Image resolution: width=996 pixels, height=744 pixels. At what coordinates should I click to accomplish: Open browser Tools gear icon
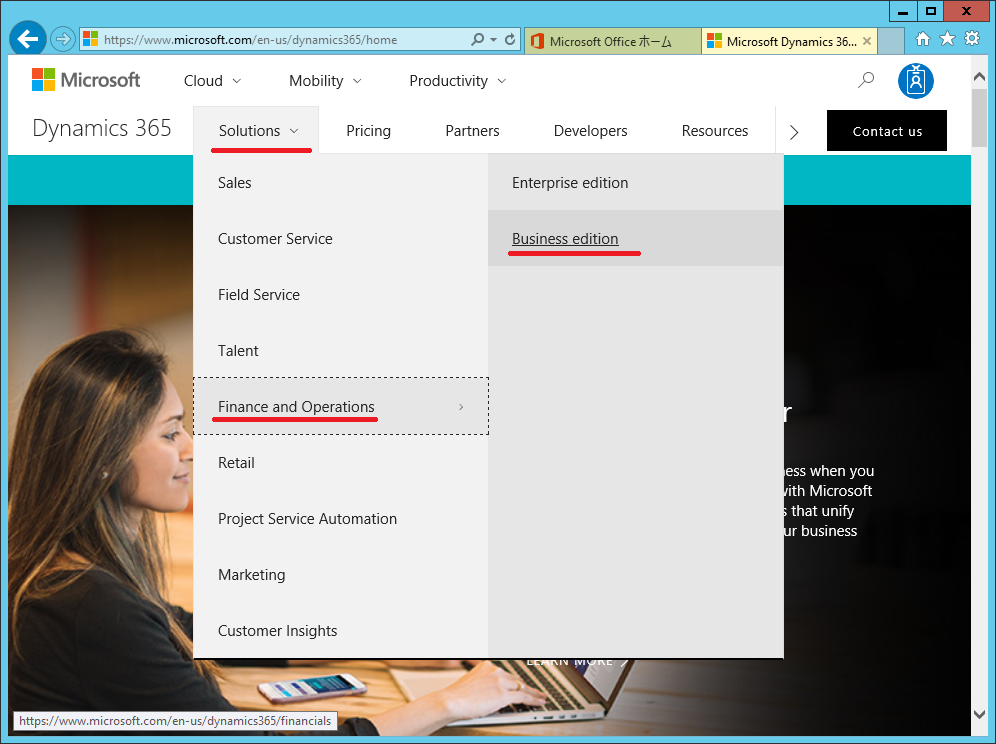click(972, 39)
